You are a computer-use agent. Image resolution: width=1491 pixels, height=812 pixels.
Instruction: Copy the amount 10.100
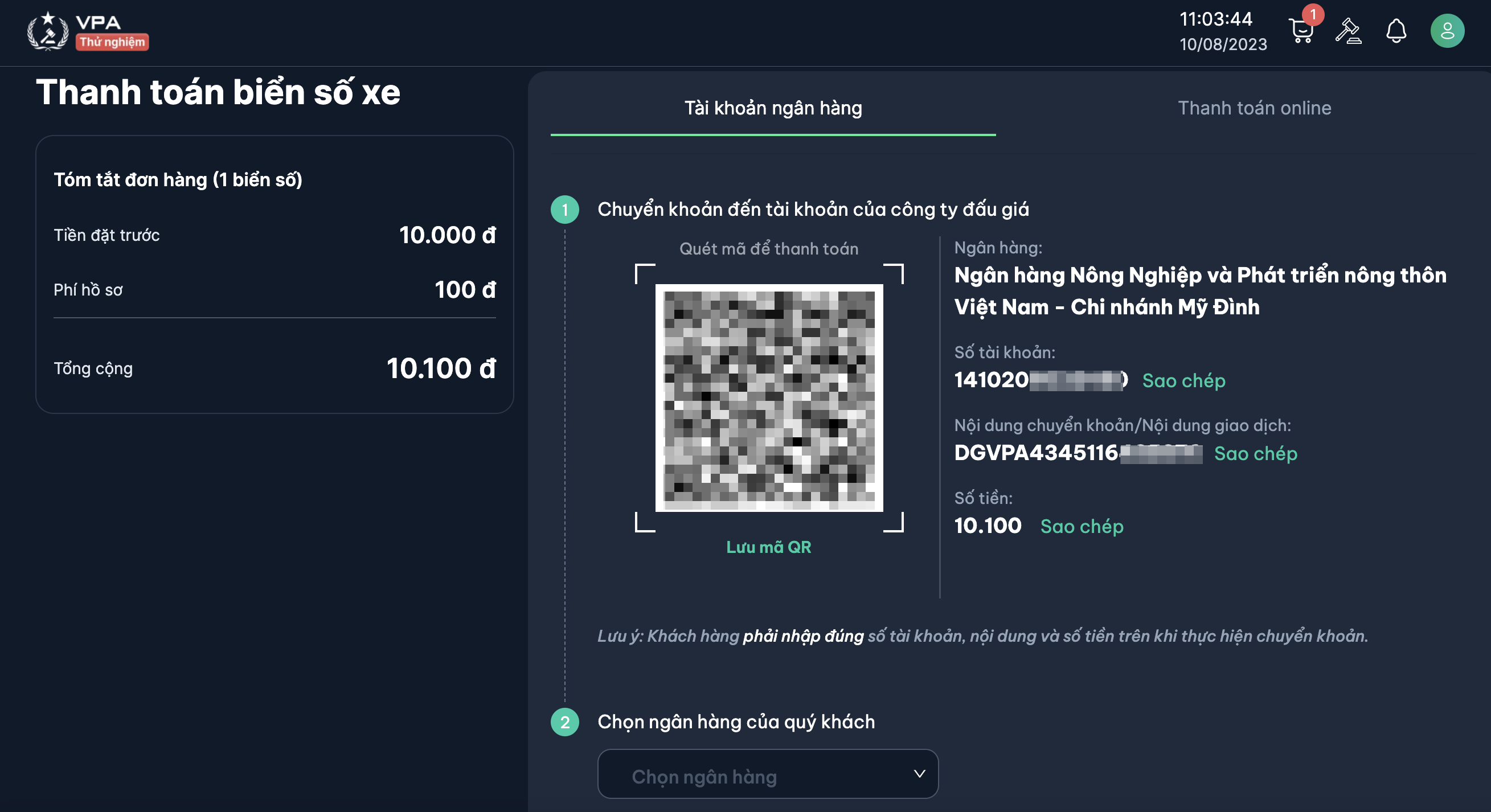click(x=1081, y=527)
